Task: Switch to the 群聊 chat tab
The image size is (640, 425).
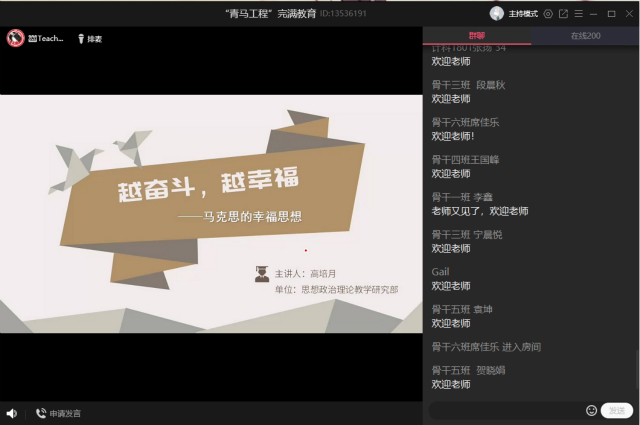Action: 477,36
